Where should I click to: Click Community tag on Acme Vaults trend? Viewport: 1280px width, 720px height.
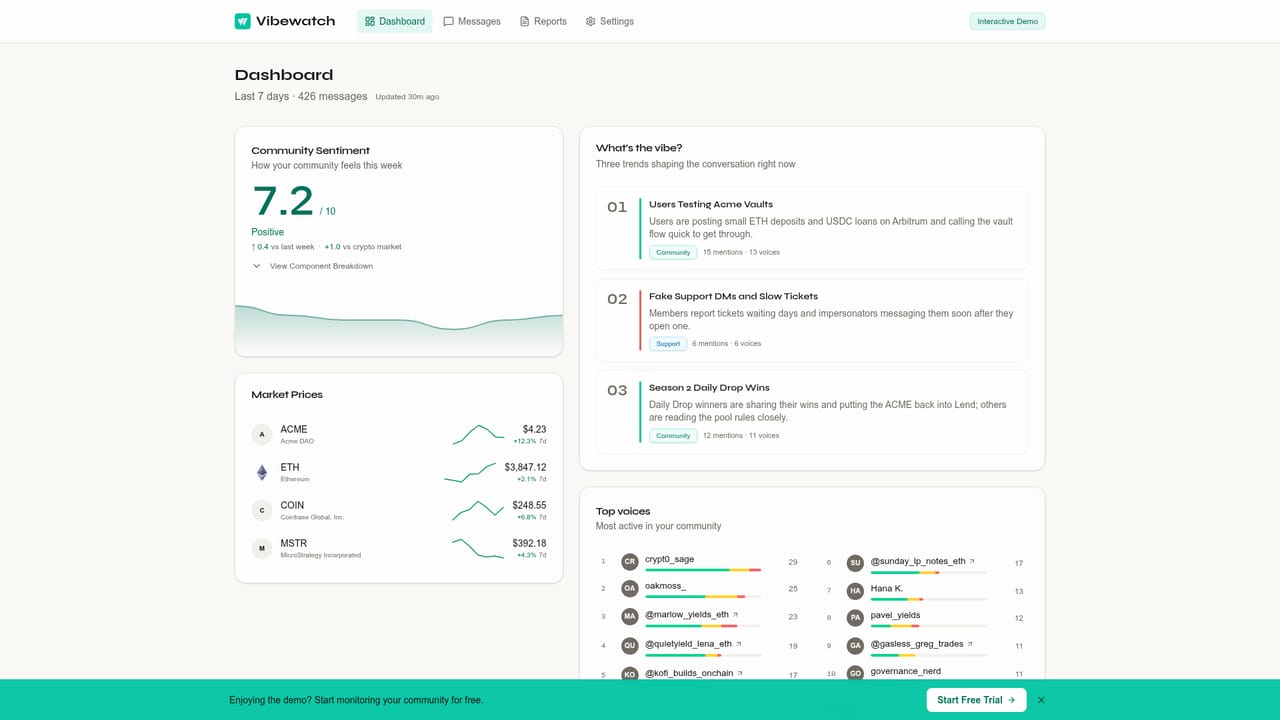click(673, 252)
